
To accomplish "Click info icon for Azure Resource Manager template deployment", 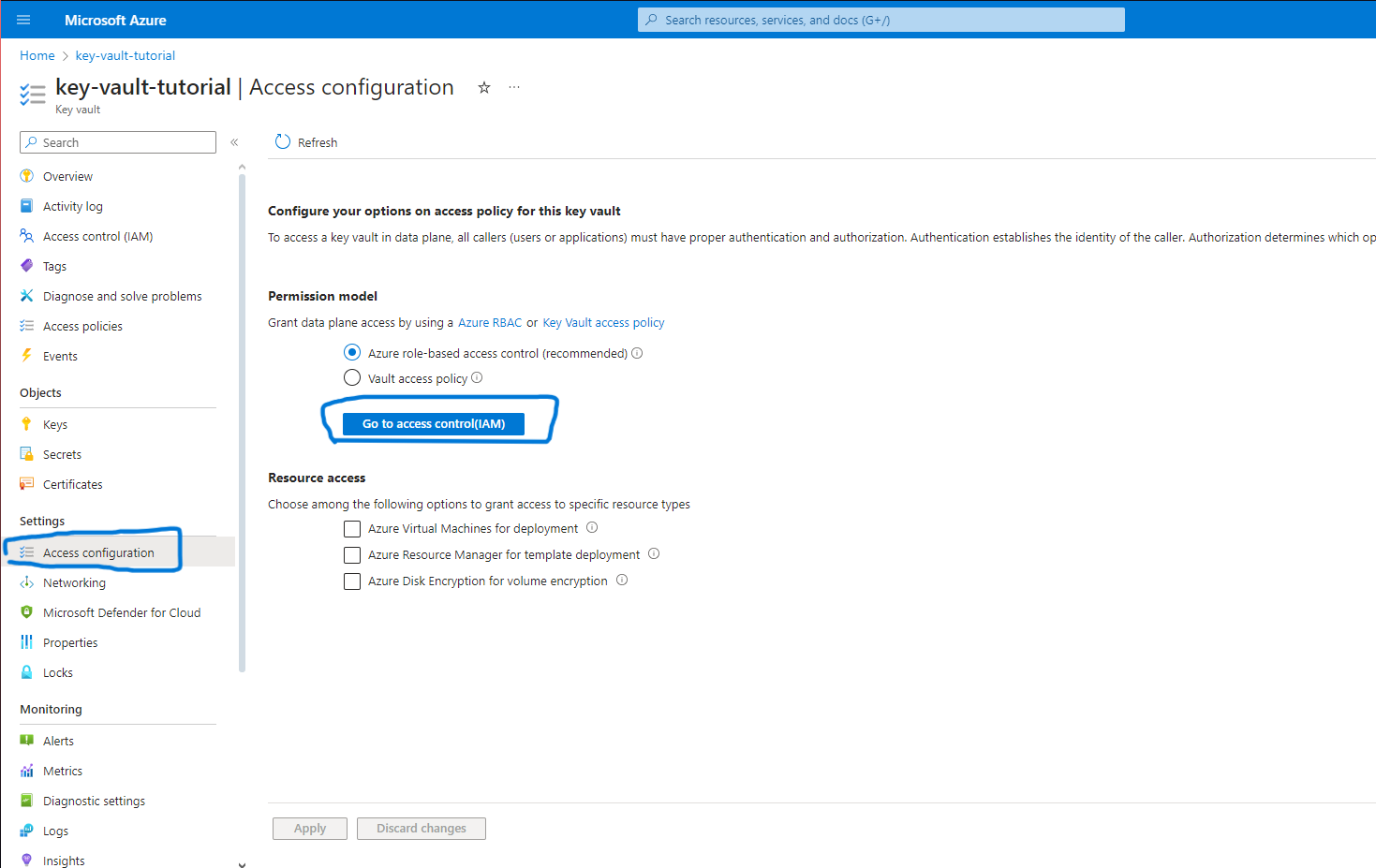I will (654, 554).
